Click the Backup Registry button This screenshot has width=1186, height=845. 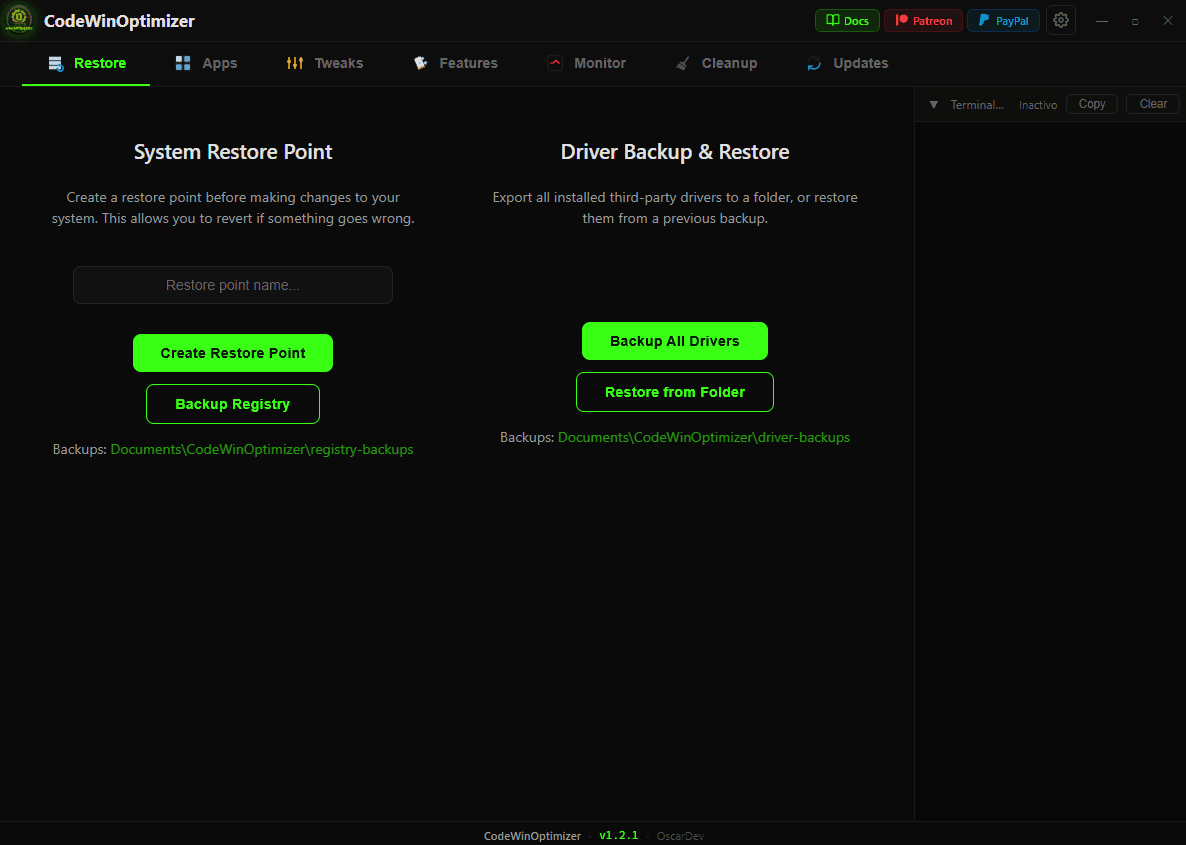[x=233, y=404]
